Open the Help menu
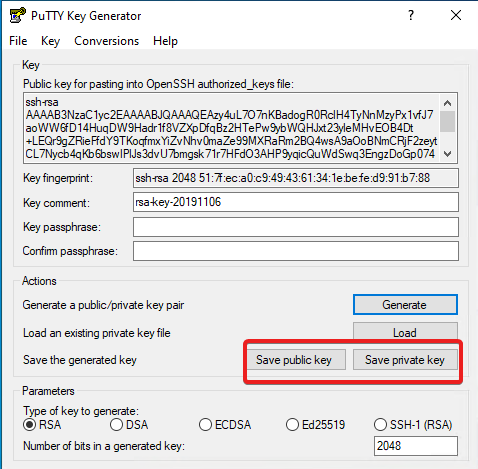The height and width of the screenshot is (469, 478). (165, 41)
